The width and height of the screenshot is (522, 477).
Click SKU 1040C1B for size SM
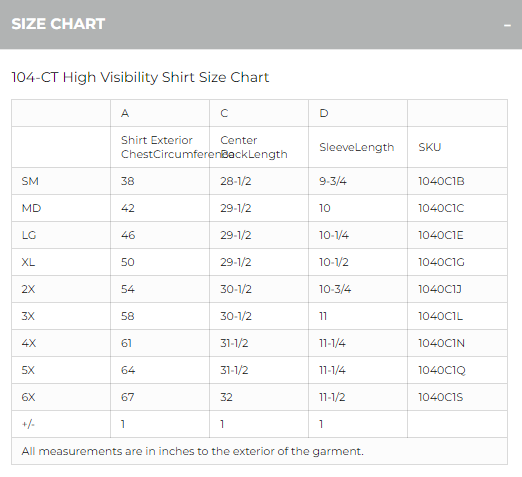coord(441,181)
